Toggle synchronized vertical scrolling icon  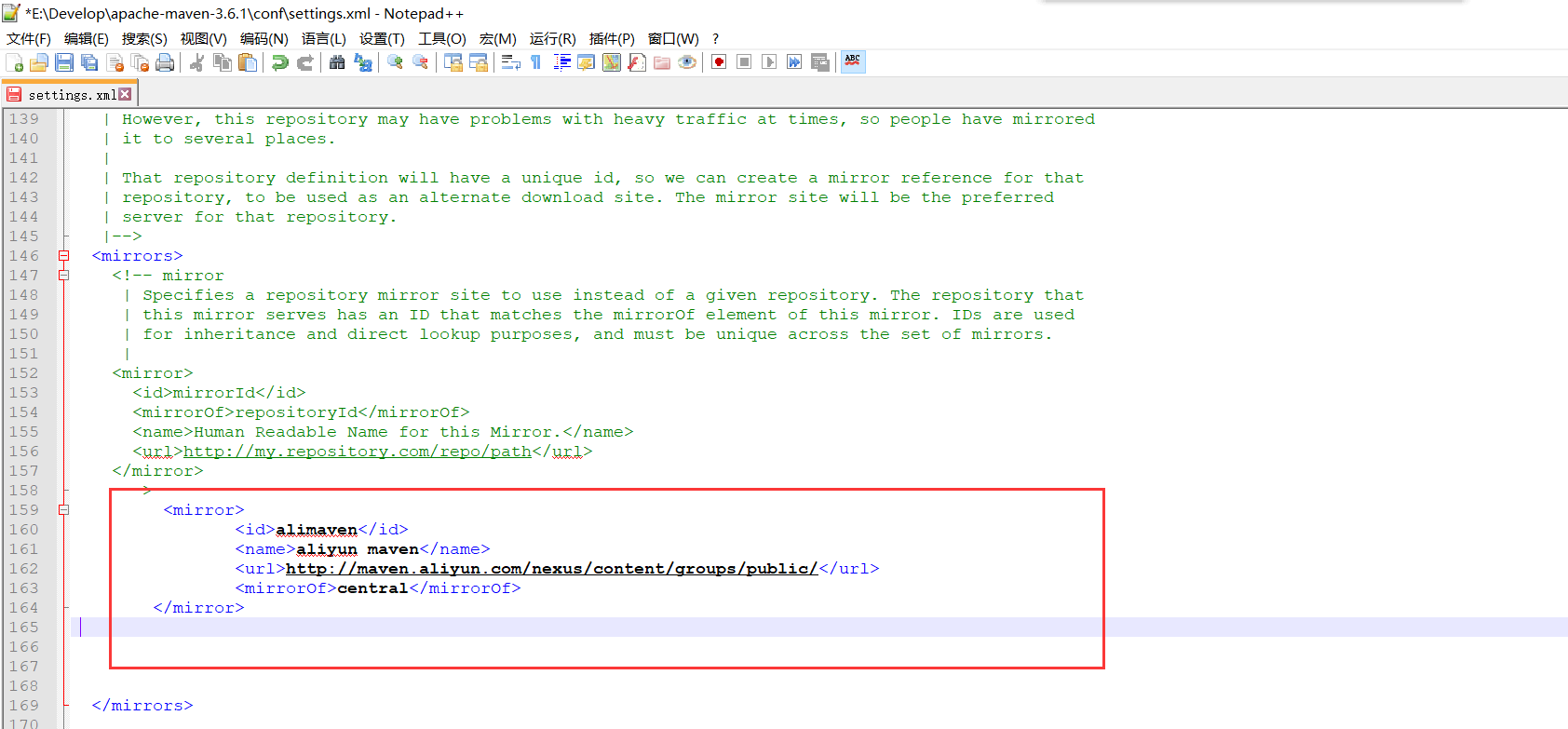[453, 62]
